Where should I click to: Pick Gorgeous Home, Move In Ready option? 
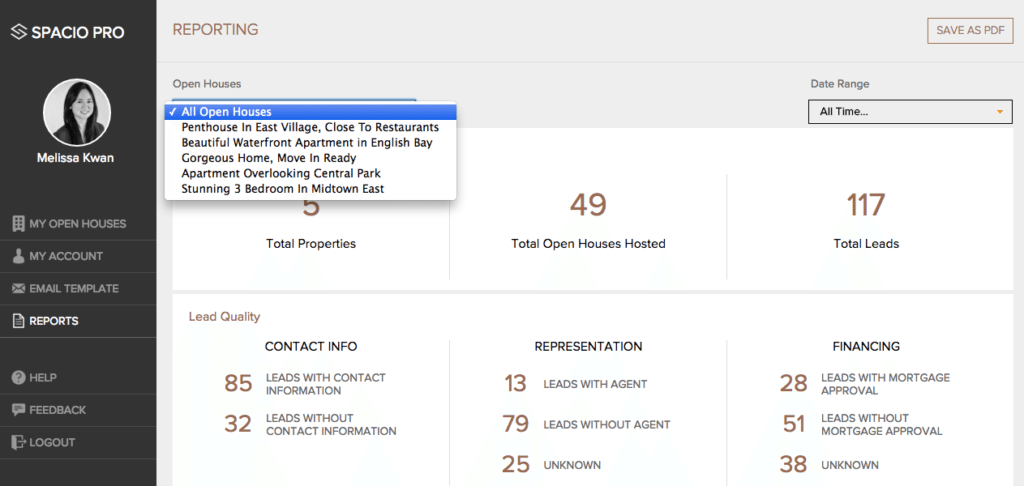click(x=268, y=158)
